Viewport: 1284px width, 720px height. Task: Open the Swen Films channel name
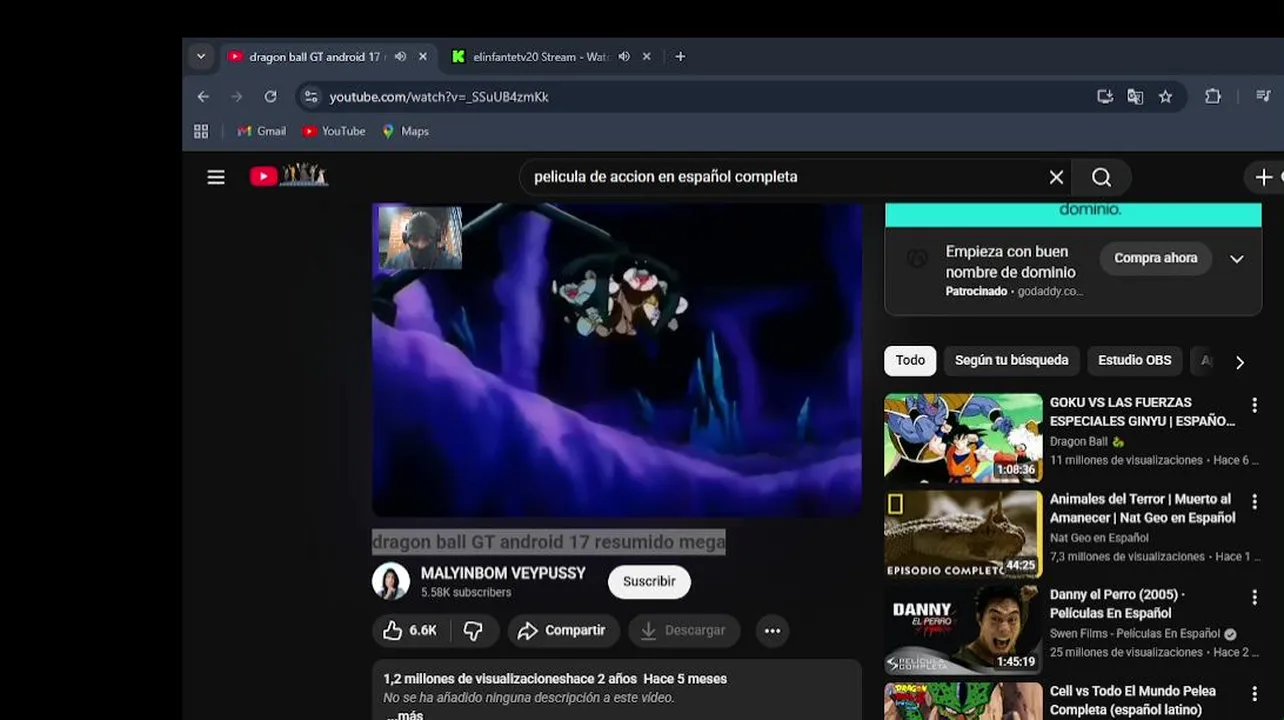pyautogui.click(x=1135, y=634)
